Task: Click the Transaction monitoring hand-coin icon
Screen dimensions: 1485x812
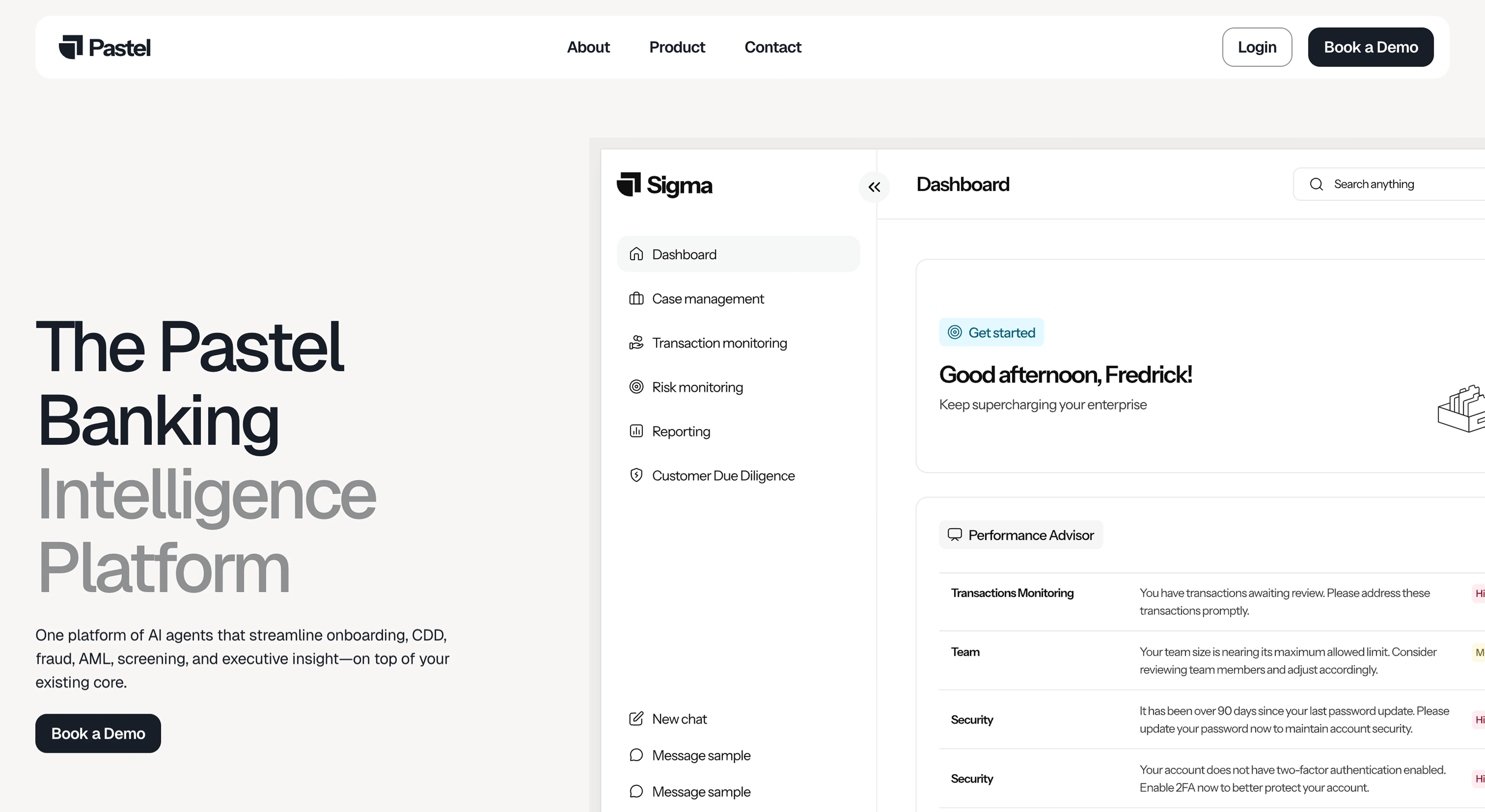Action: (636, 343)
